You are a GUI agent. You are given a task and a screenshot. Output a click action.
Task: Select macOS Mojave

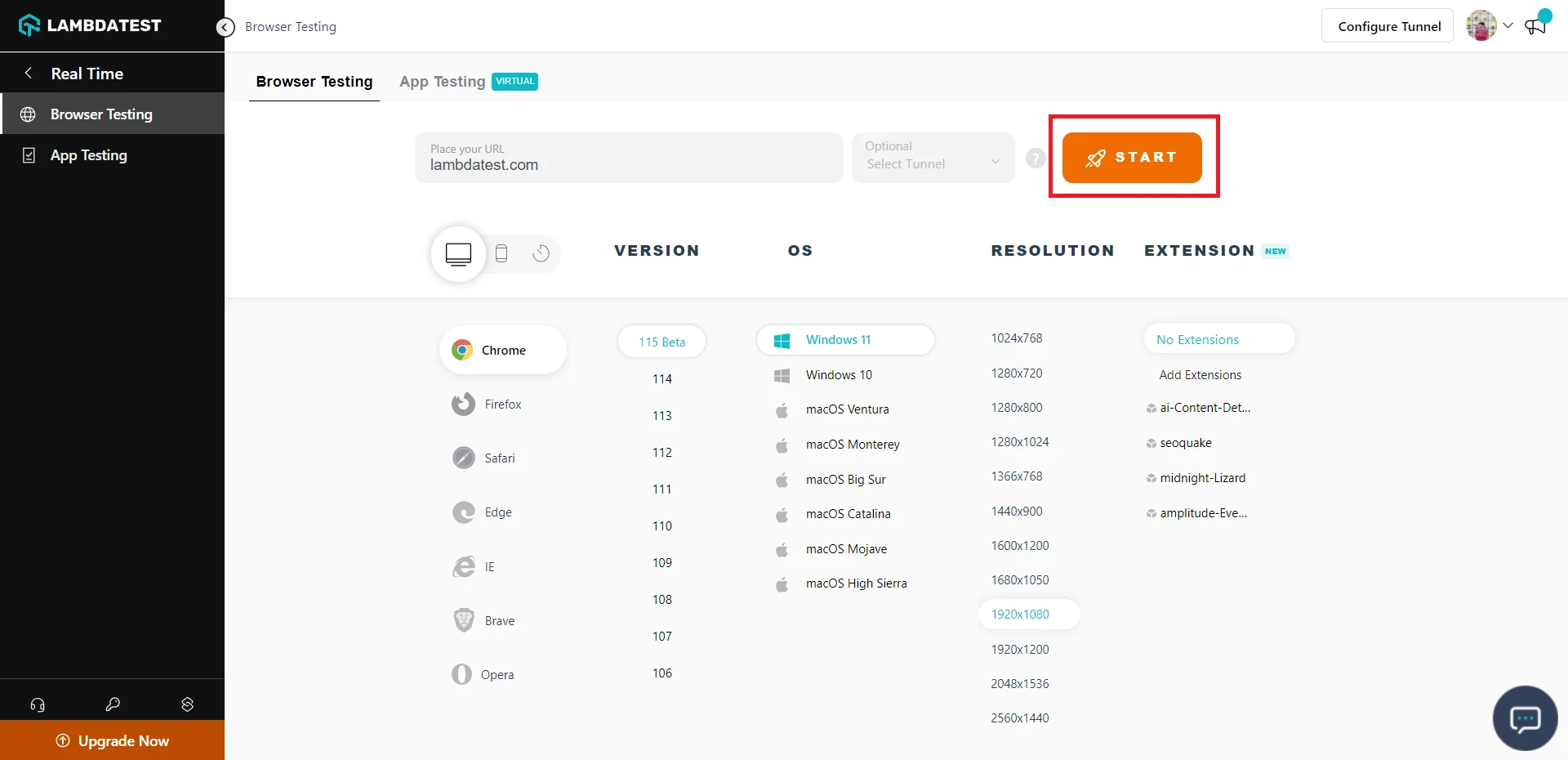point(831,548)
